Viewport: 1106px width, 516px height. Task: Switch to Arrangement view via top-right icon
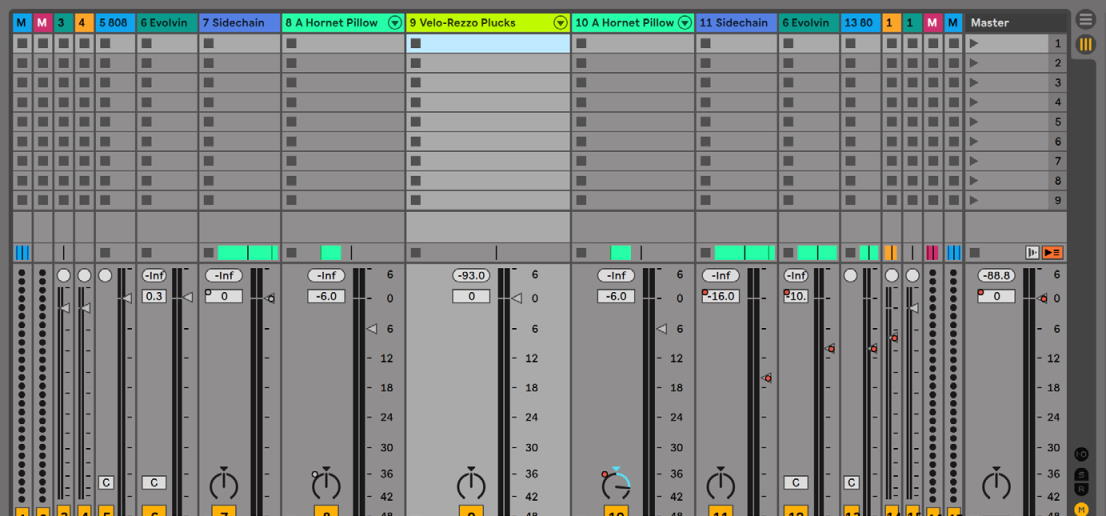[x=1085, y=19]
